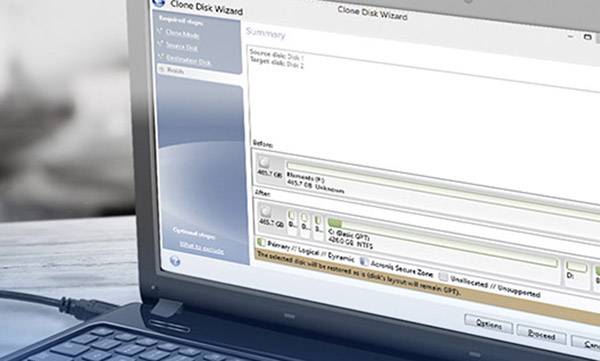The image size is (600, 361).
Task: Click the disk icon in Before layout
Action: click(x=264, y=162)
